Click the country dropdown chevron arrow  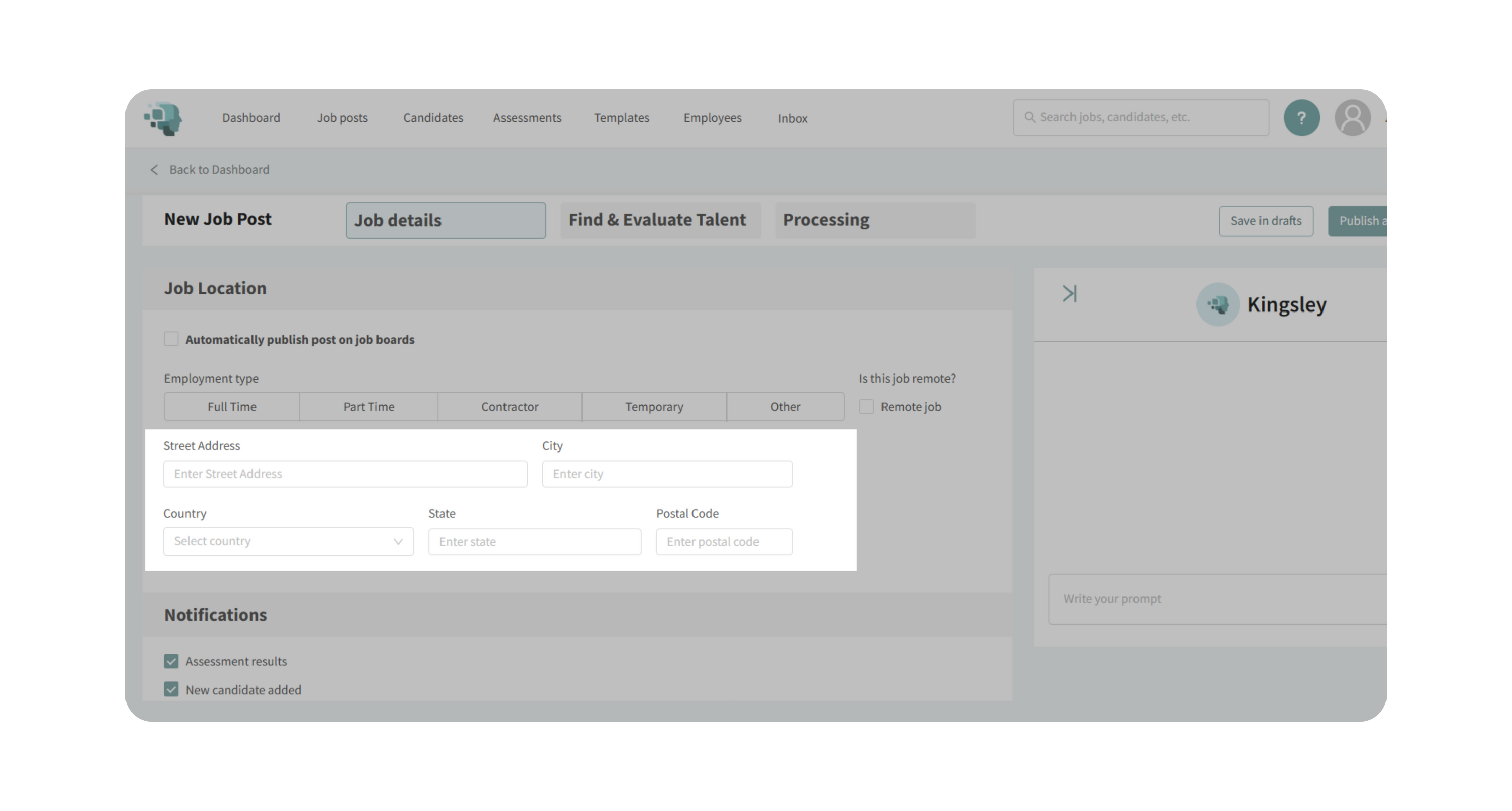(x=398, y=542)
